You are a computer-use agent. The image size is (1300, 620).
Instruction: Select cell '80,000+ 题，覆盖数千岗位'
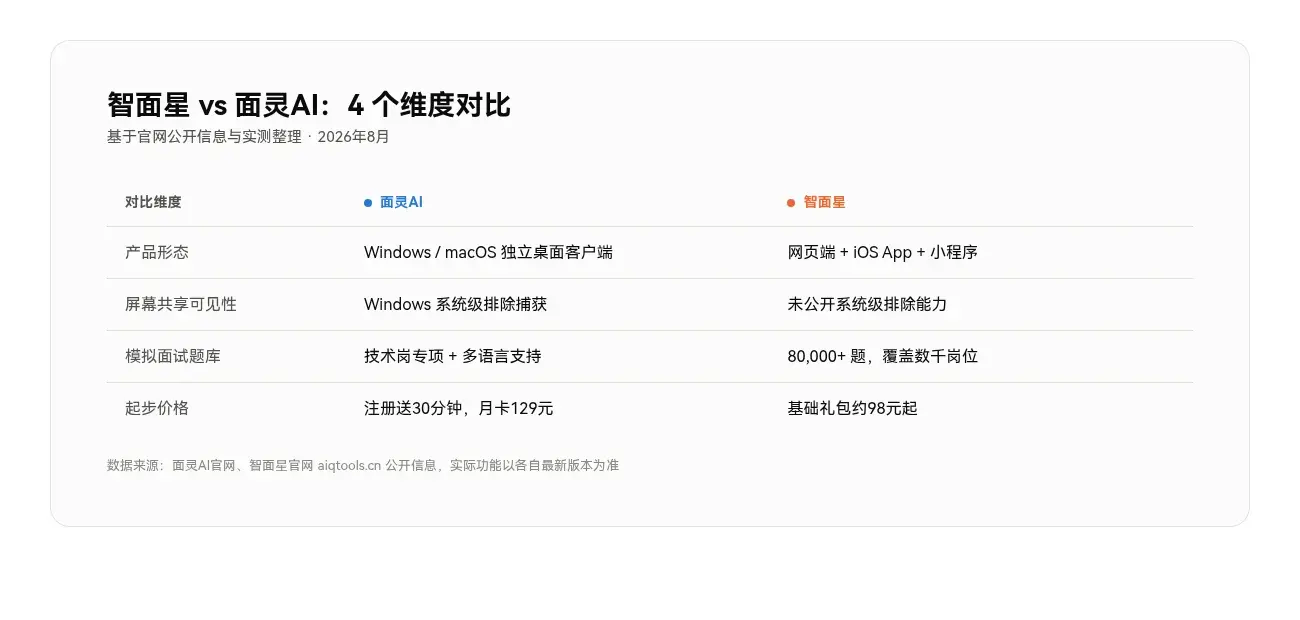[x=882, y=357]
